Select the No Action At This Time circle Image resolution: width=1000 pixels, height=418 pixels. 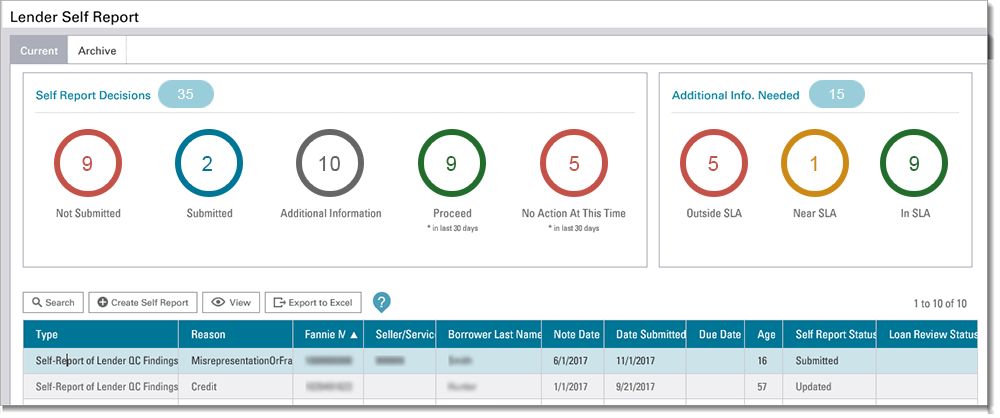point(573,164)
